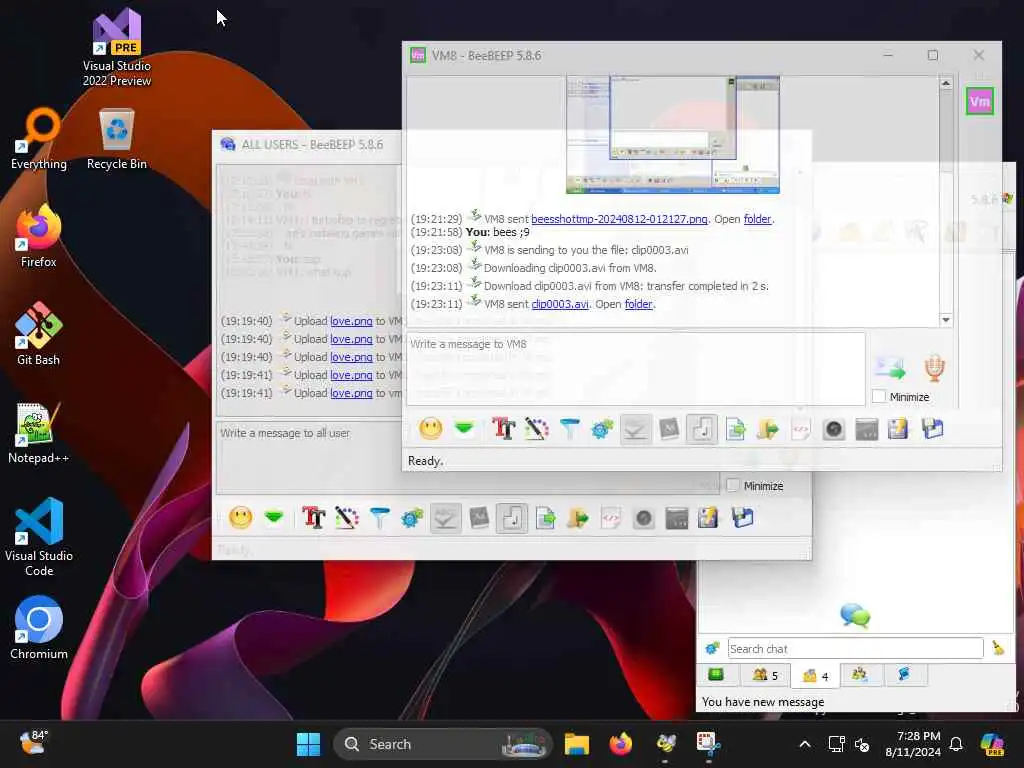1024x768 pixels.
Task: Click blue floppy disk icon in VM8 toolbar
Action: click(933, 428)
